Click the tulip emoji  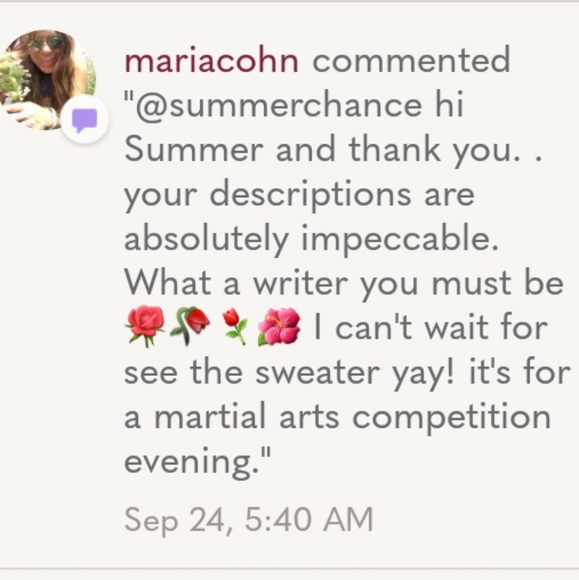235,327
